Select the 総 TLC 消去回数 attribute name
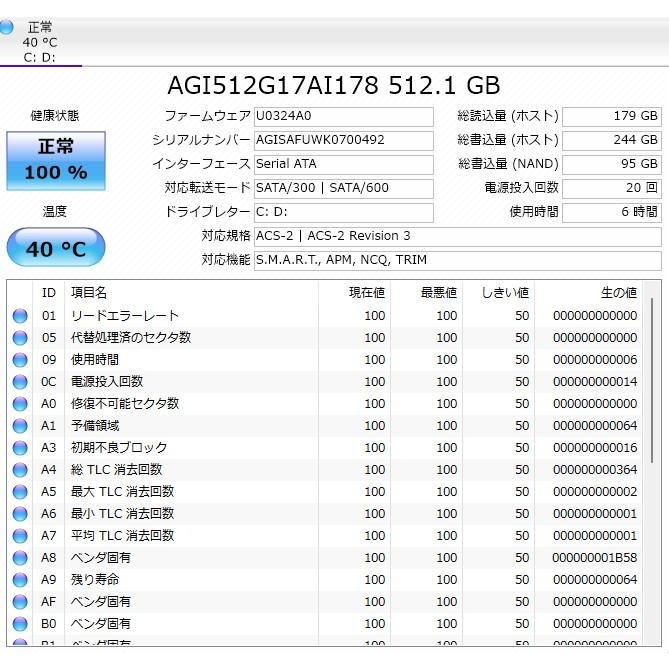Viewport: 669px width, 669px height. pyautogui.click(x=116, y=470)
